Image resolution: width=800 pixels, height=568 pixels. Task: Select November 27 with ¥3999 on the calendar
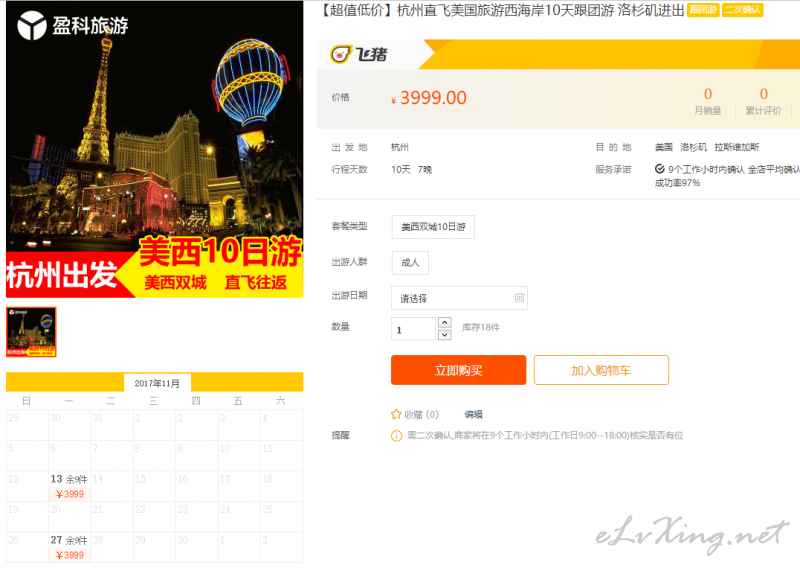[x=69, y=547]
